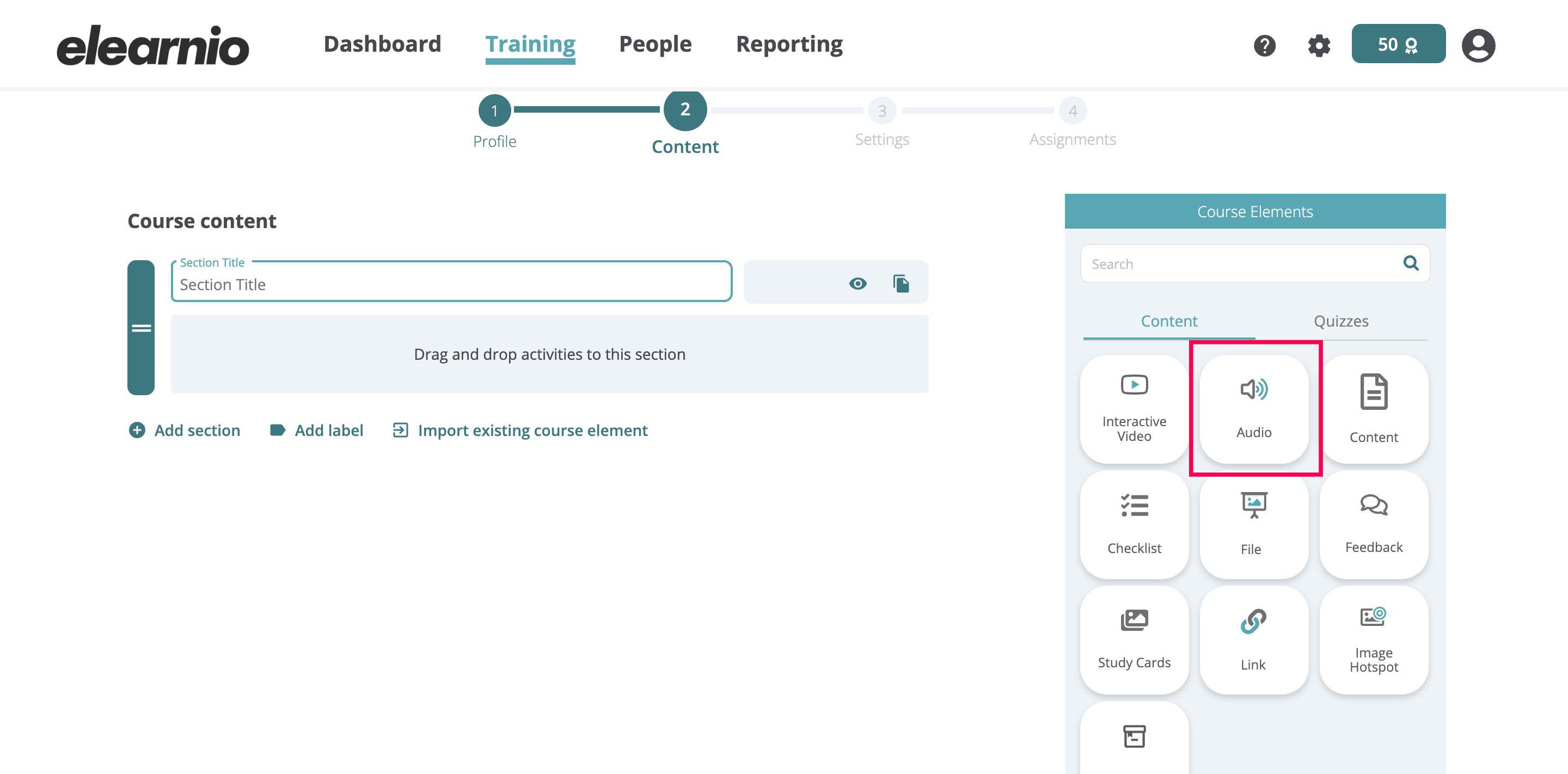Select the archive box element card
This screenshot has width=1568, height=774.
1134,738
